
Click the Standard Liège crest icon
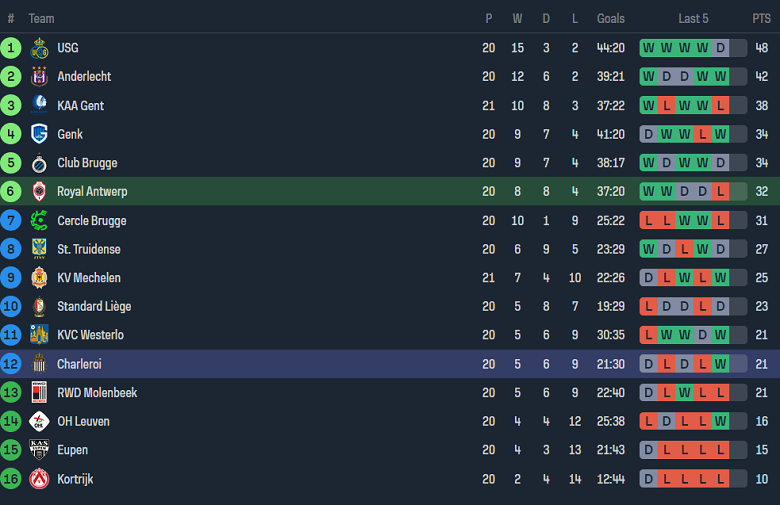pos(40,307)
